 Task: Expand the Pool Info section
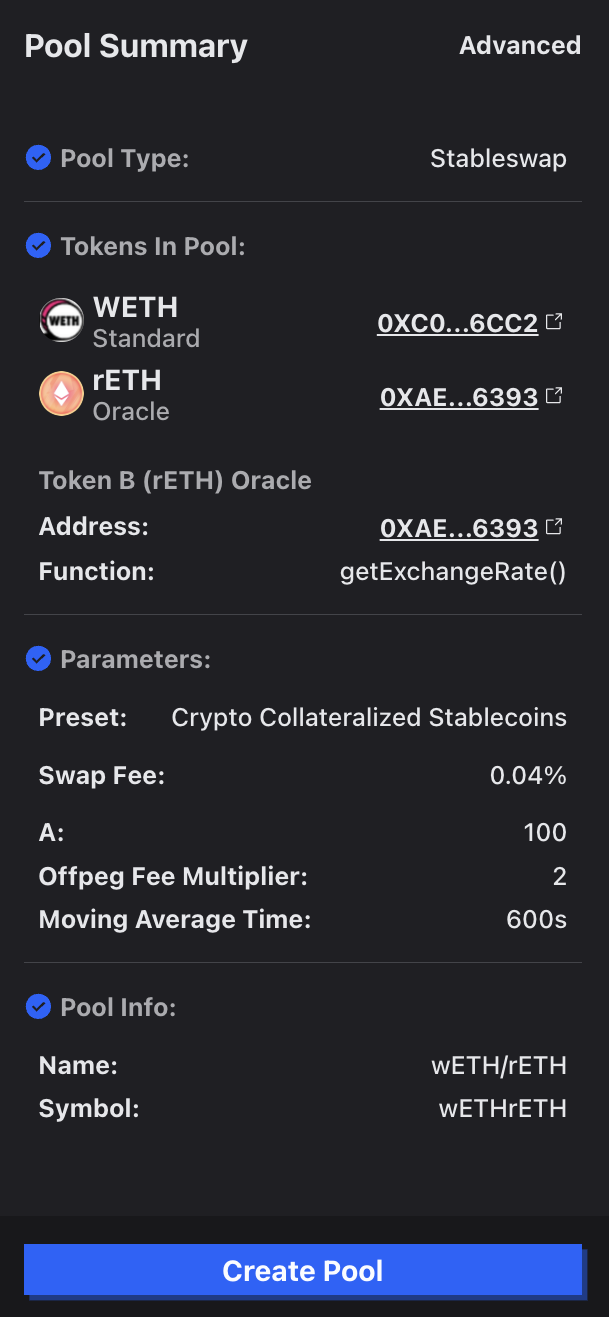(x=116, y=1007)
